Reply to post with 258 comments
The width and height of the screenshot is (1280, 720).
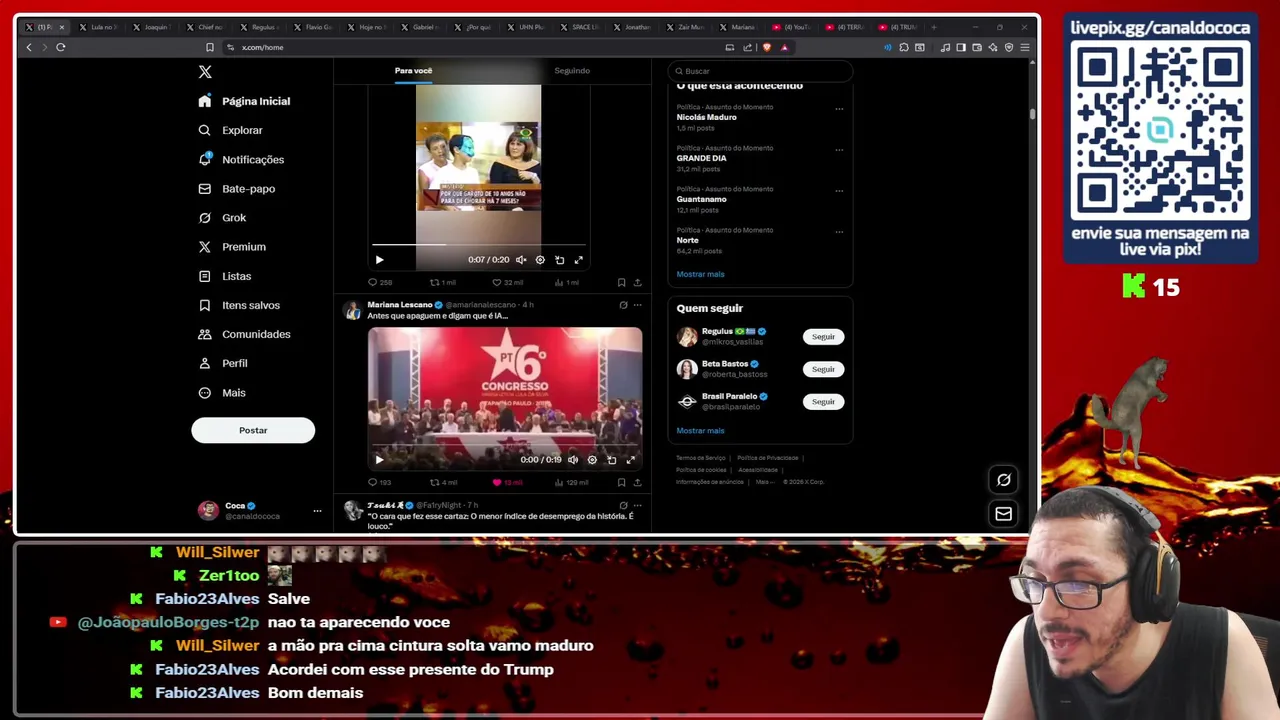[379, 283]
